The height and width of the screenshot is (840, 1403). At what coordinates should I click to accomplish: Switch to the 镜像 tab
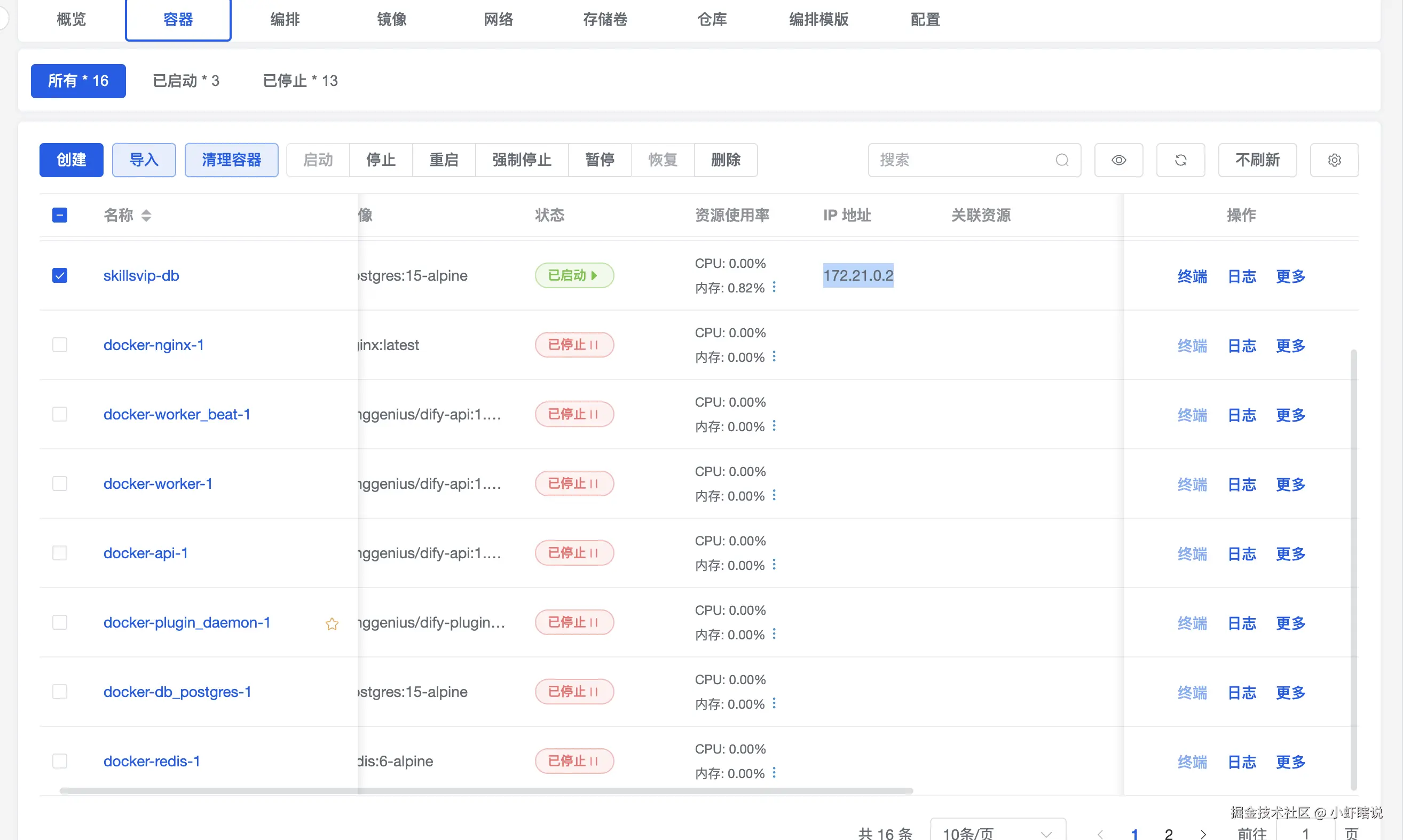[391, 19]
